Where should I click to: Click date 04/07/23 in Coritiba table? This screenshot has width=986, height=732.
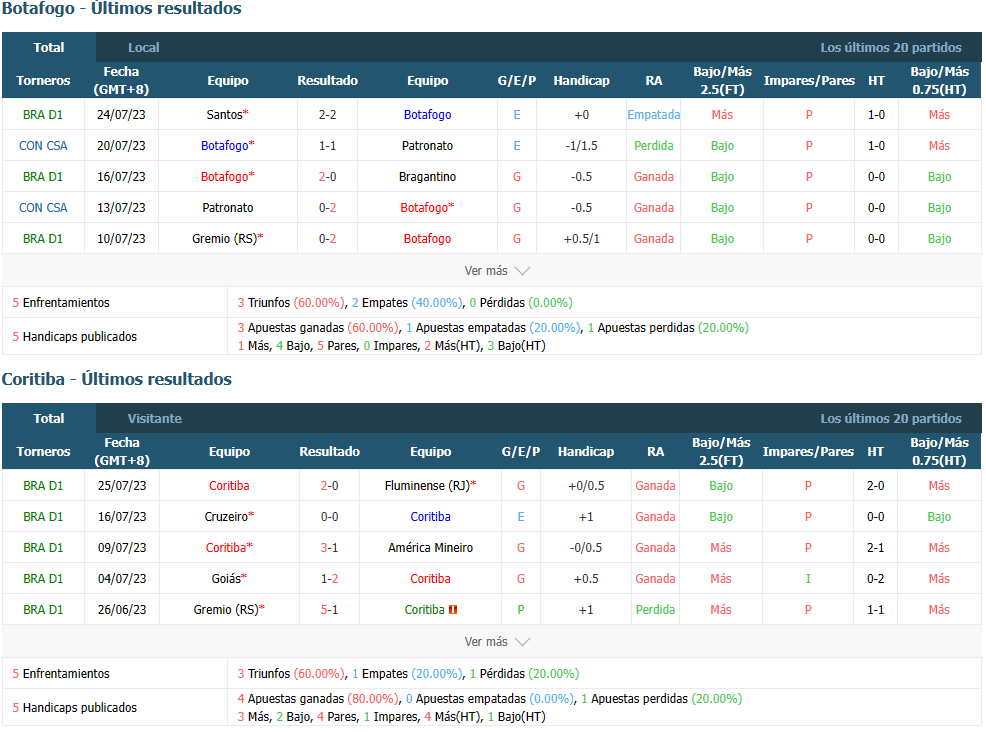pyautogui.click(x=122, y=579)
